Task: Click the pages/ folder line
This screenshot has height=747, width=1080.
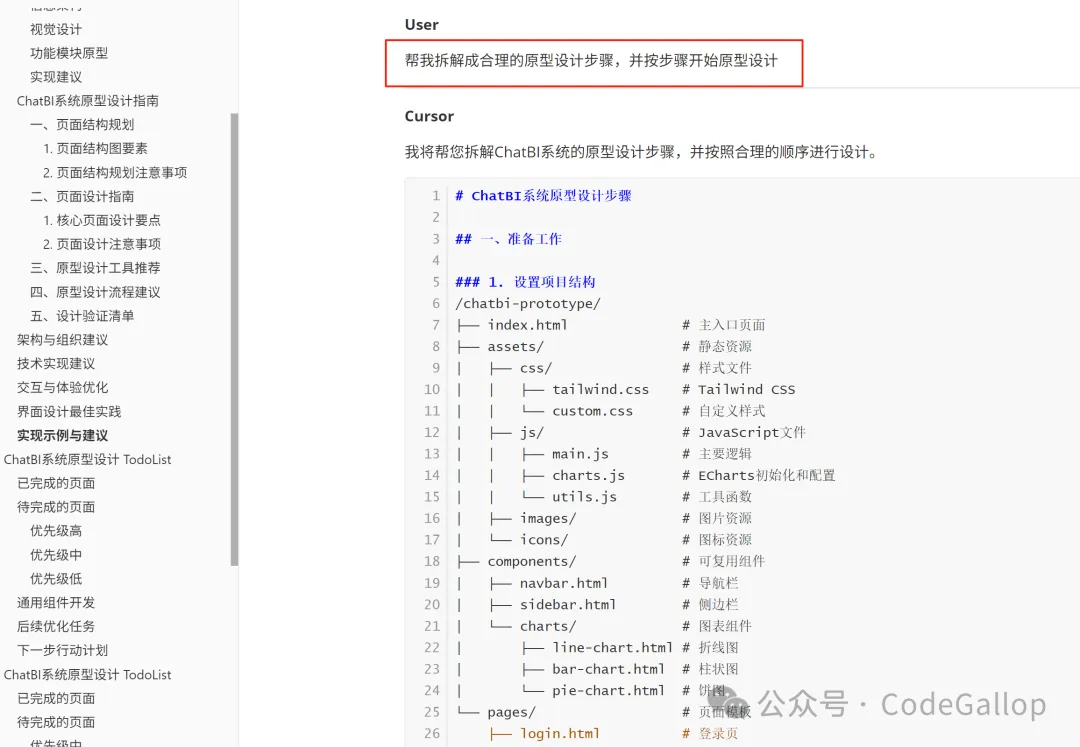Action: [x=511, y=712]
